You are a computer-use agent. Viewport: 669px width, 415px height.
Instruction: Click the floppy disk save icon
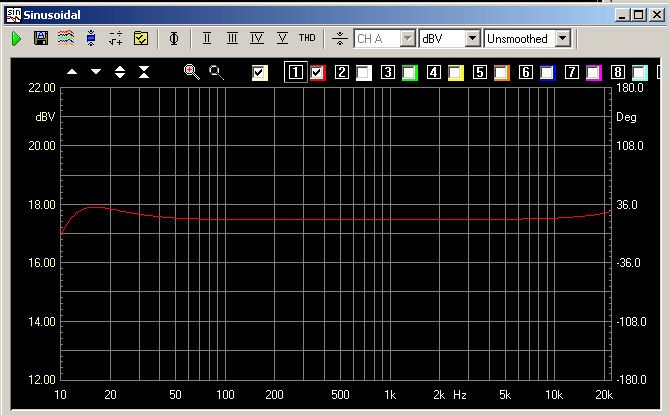pyautogui.click(x=41, y=38)
